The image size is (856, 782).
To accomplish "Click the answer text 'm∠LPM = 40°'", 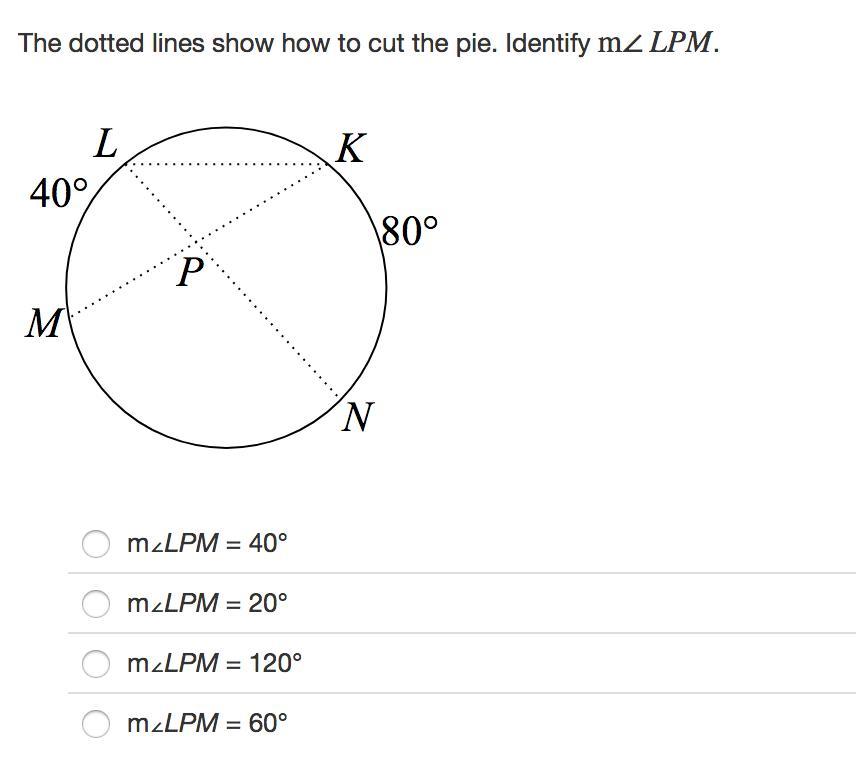I will point(207,543).
